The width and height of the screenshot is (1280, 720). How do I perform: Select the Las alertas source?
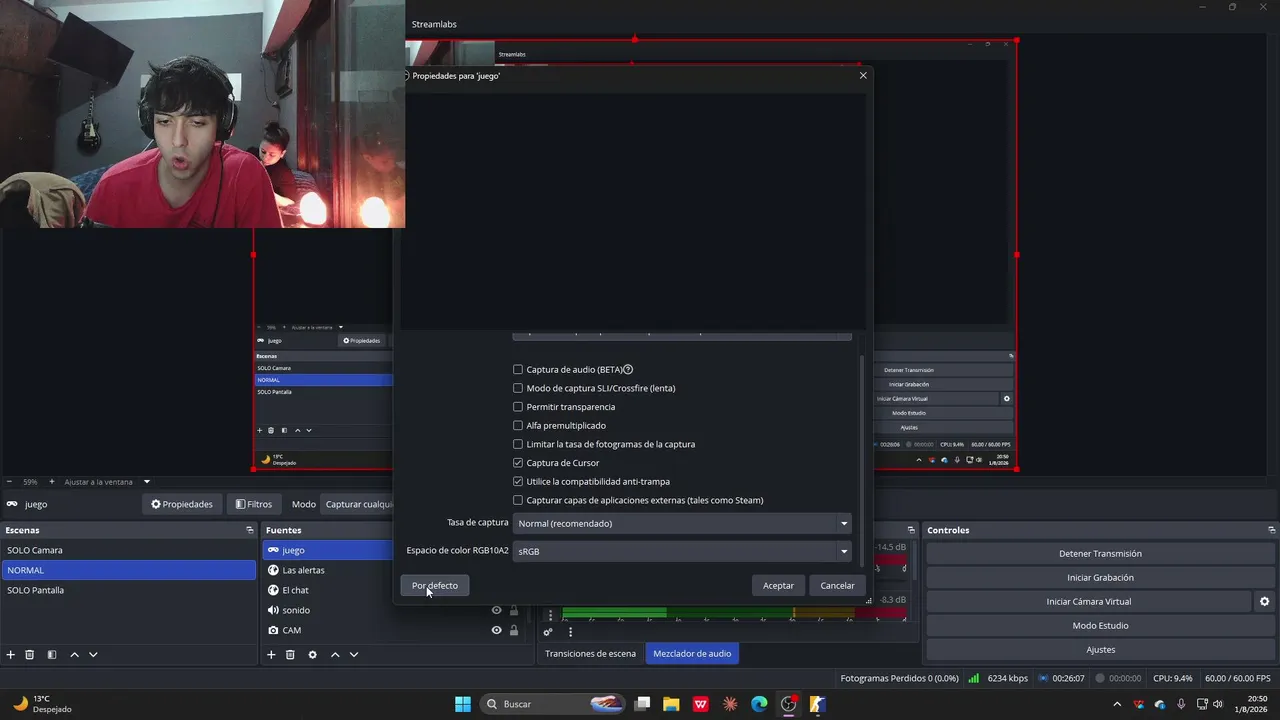(x=329, y=570)
